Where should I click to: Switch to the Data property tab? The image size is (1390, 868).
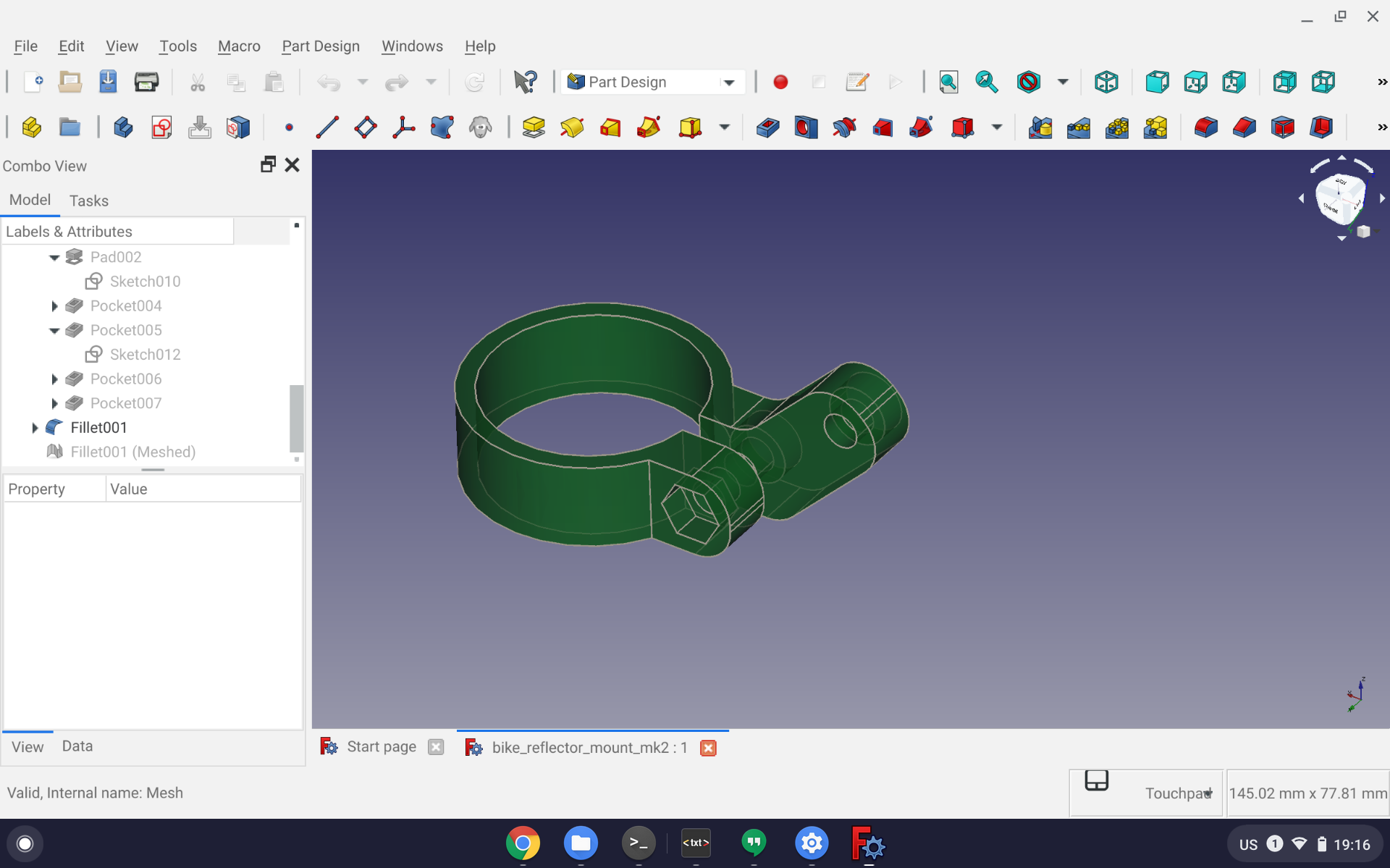pyautogui.click(x=77, y=746)
